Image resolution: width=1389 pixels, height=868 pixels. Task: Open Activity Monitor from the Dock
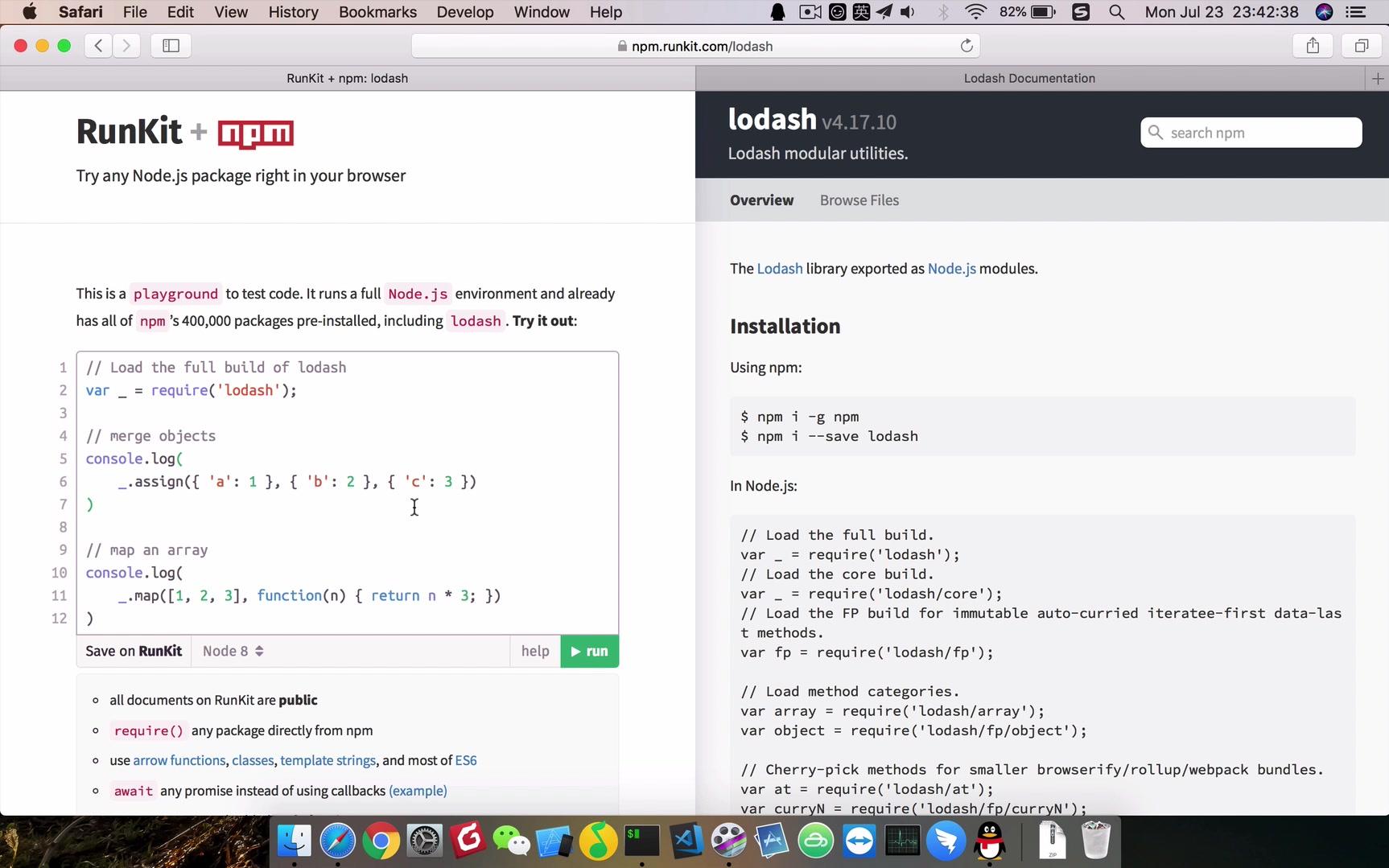(x=903, y=841)
